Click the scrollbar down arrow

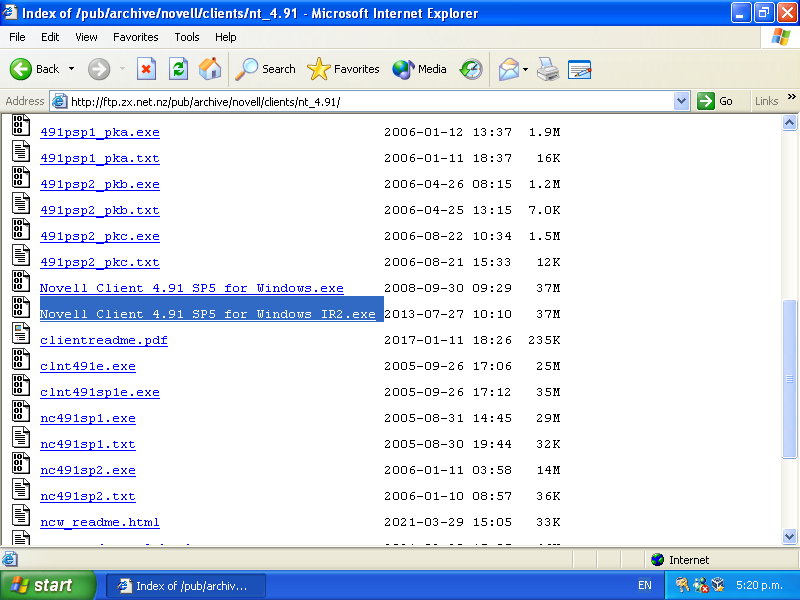coord(789,537)
